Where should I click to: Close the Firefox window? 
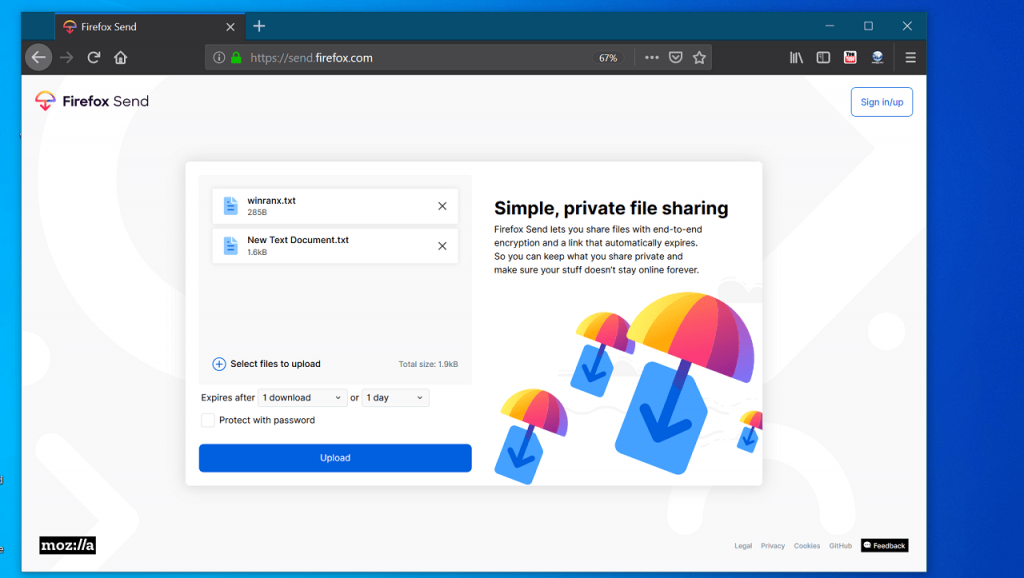907,26
